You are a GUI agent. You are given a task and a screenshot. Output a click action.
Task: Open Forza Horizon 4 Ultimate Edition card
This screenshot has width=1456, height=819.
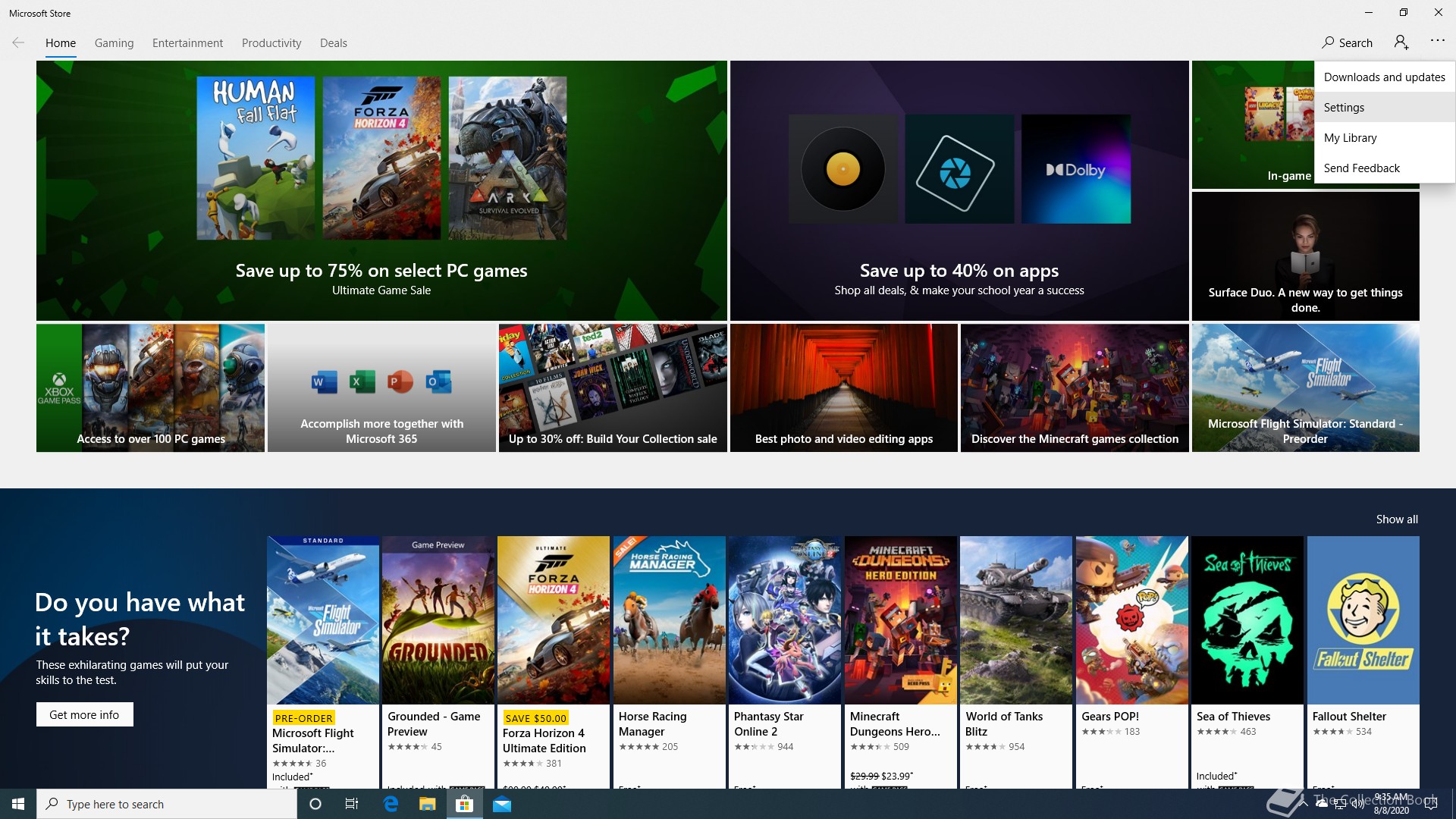tap(554, 662)
